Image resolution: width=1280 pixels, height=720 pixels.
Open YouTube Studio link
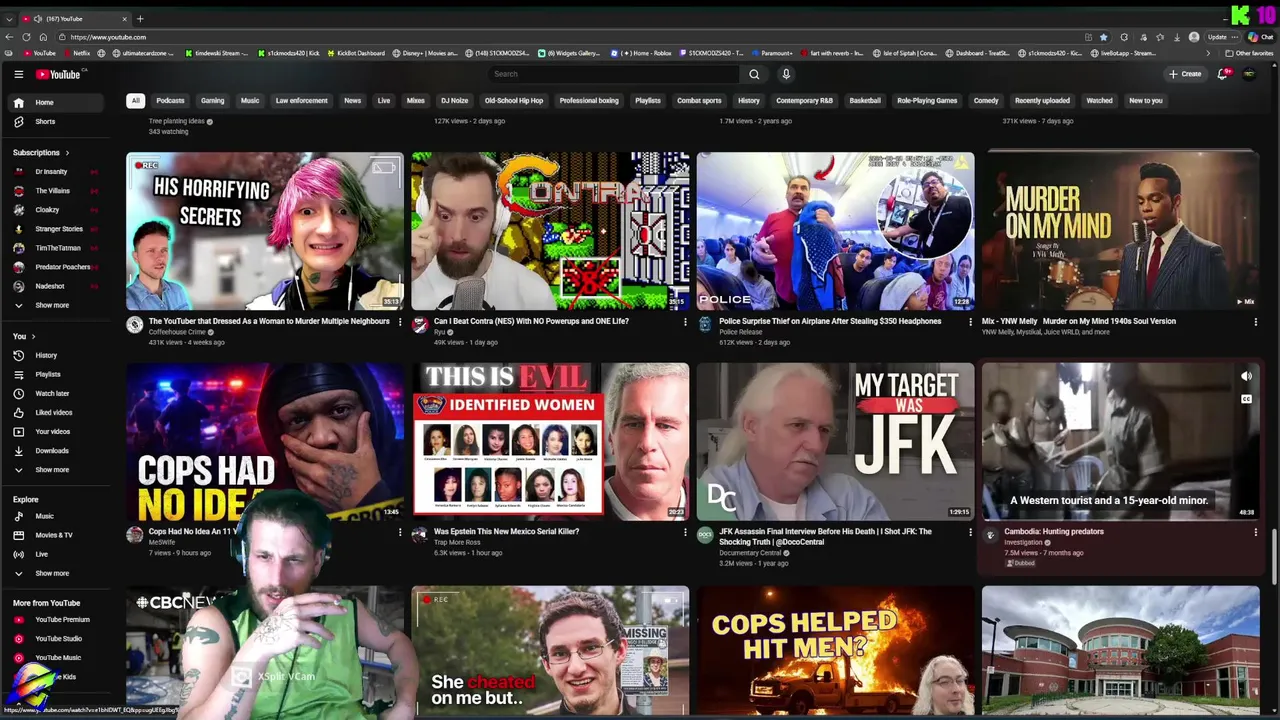(x=58, y=638)
